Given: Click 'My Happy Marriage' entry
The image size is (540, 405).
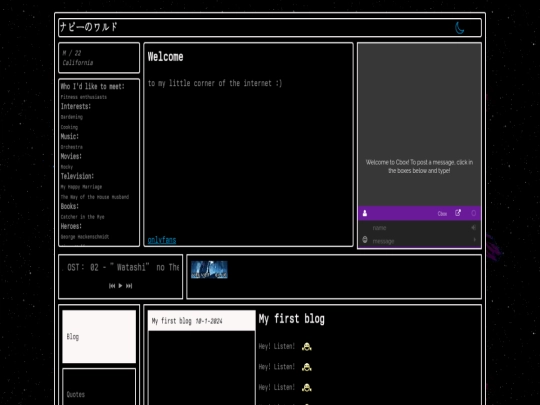Looking at the screenshot, I should click(x=81, y=187).
